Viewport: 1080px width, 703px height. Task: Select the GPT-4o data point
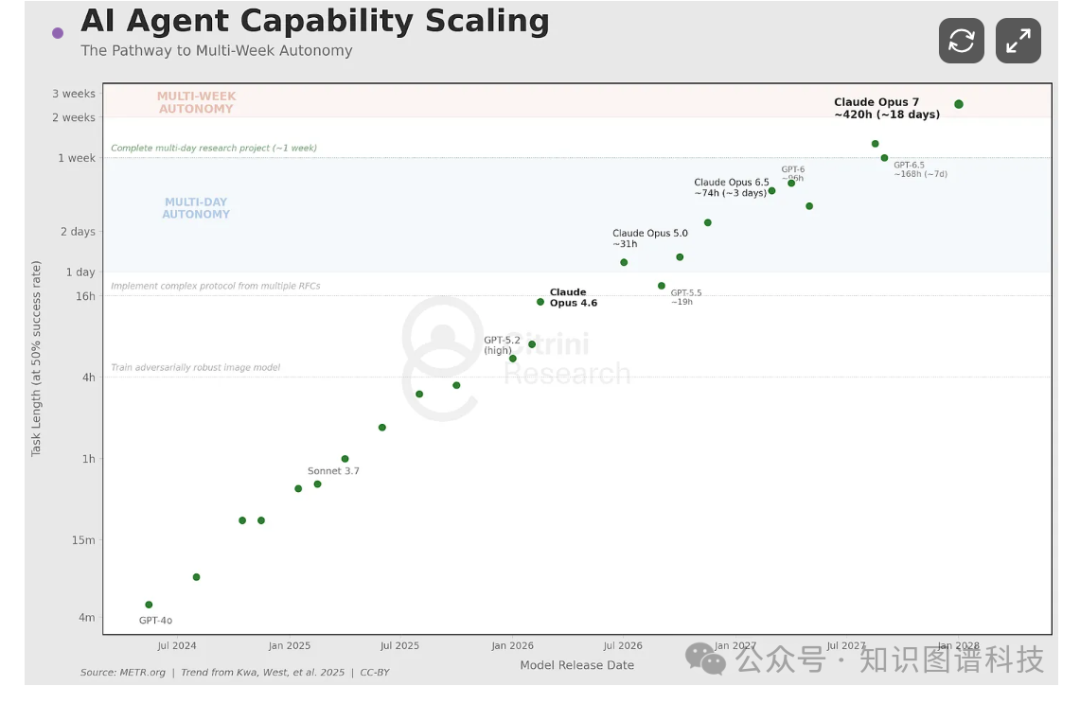(x=149, y=605)
